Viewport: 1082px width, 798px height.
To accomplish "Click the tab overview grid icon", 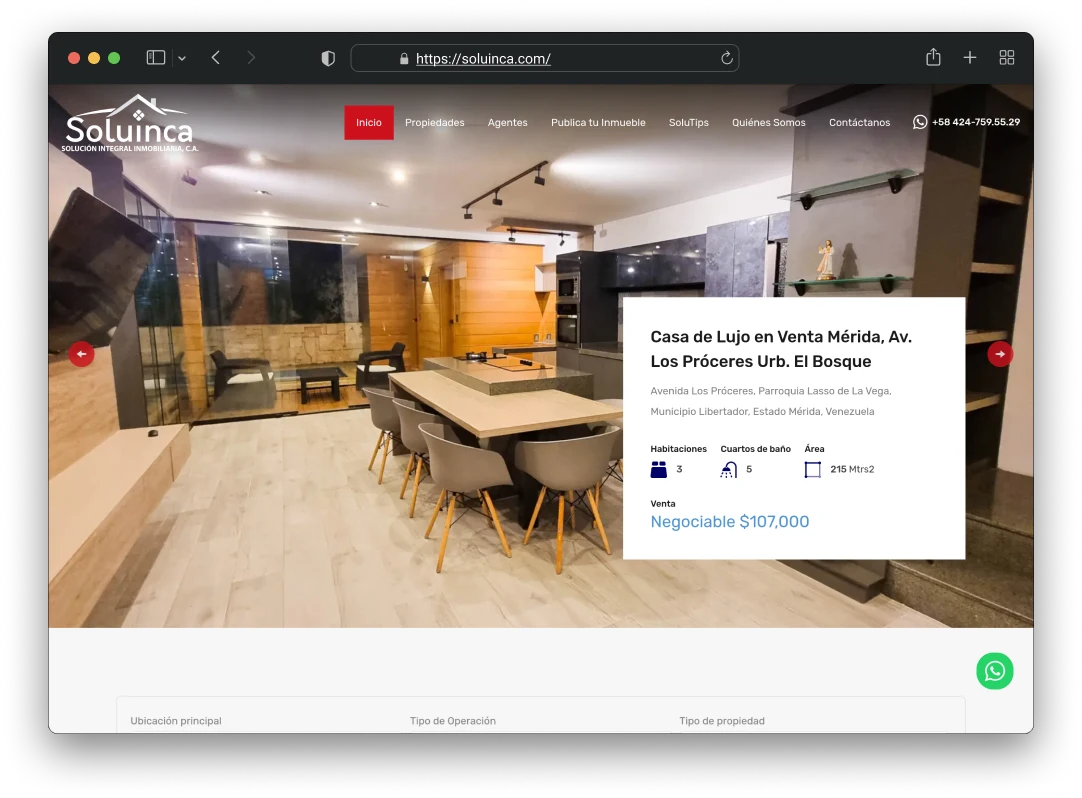I will click(1006, 57).
